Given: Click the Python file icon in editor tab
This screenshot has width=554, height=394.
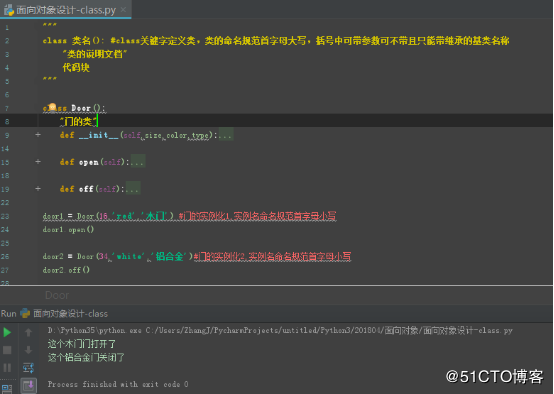Looking at the screenshot, I should tap(9, 10).
